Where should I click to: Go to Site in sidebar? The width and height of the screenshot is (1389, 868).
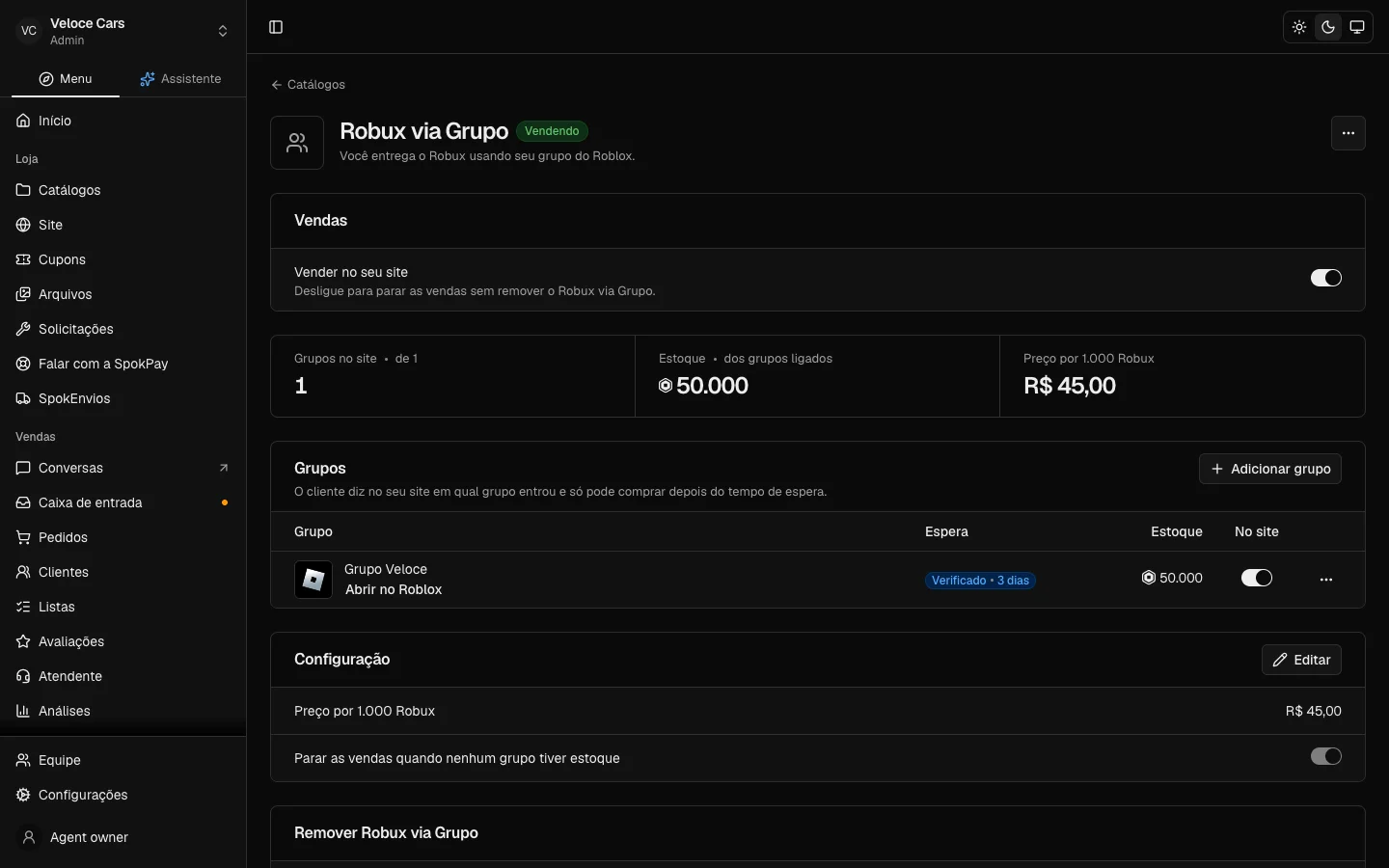(x=123, y=225)
